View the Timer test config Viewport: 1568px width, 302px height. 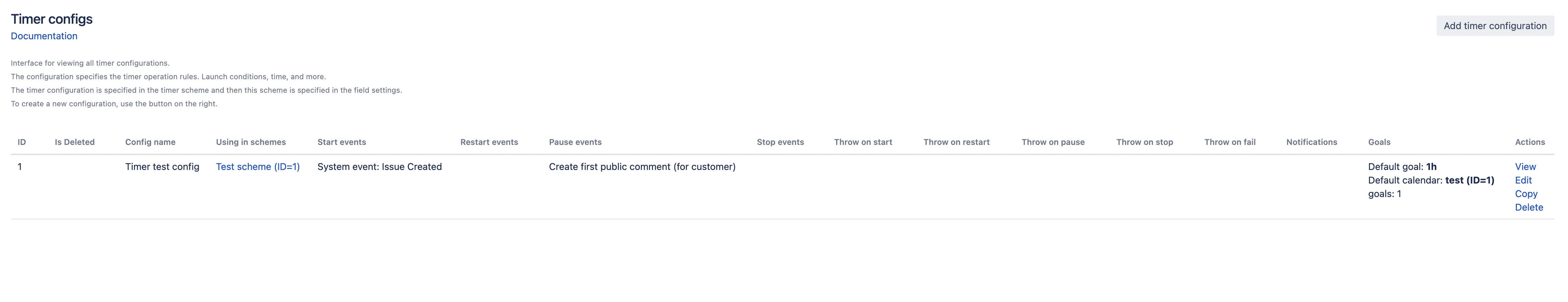(1525, 167)
